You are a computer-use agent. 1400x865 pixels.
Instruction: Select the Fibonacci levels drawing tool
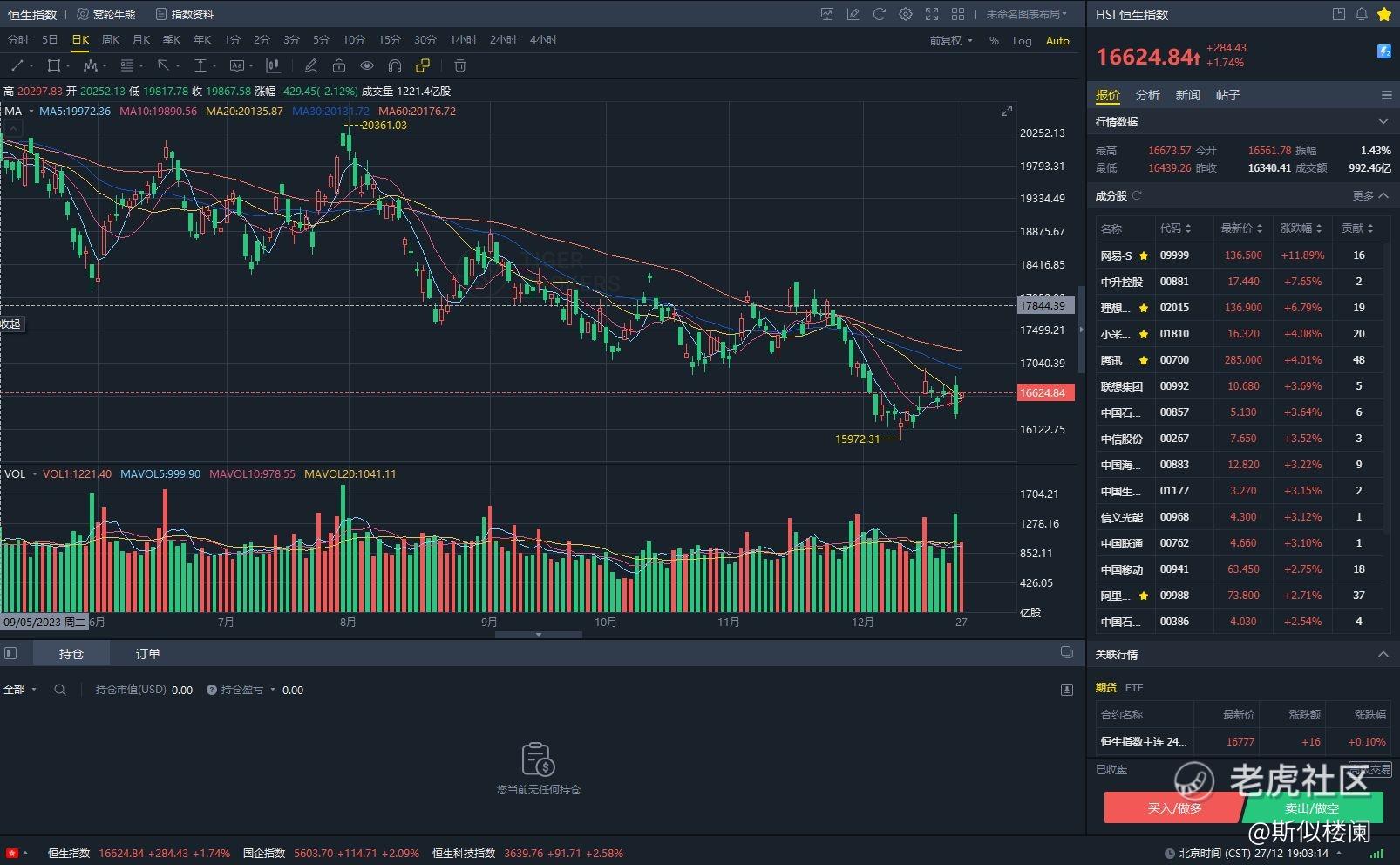pyautogui.click(x=126, y=65)
